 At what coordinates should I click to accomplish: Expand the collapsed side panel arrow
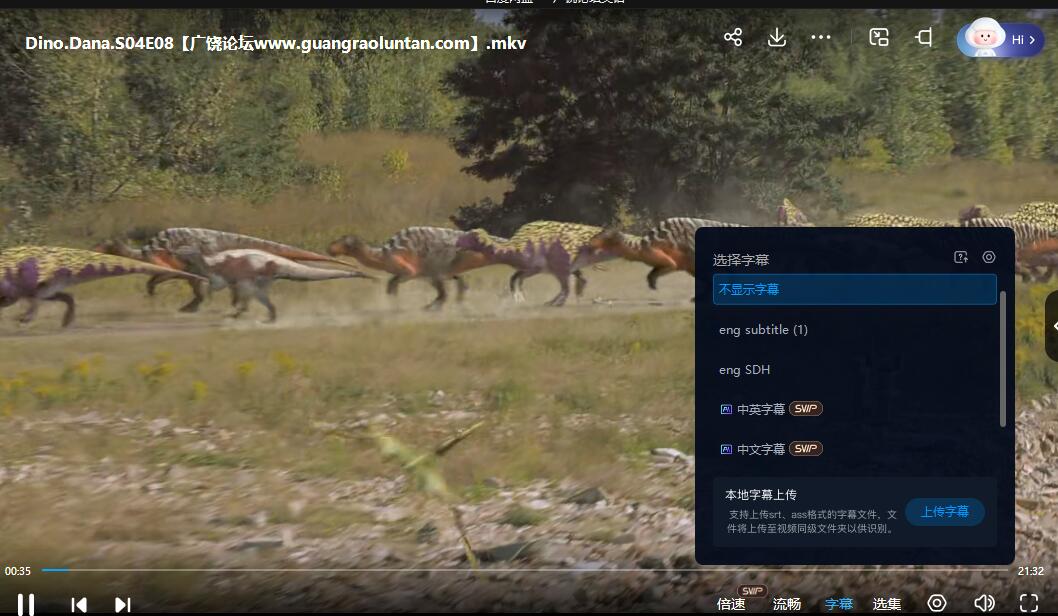tap(1053, 327)
